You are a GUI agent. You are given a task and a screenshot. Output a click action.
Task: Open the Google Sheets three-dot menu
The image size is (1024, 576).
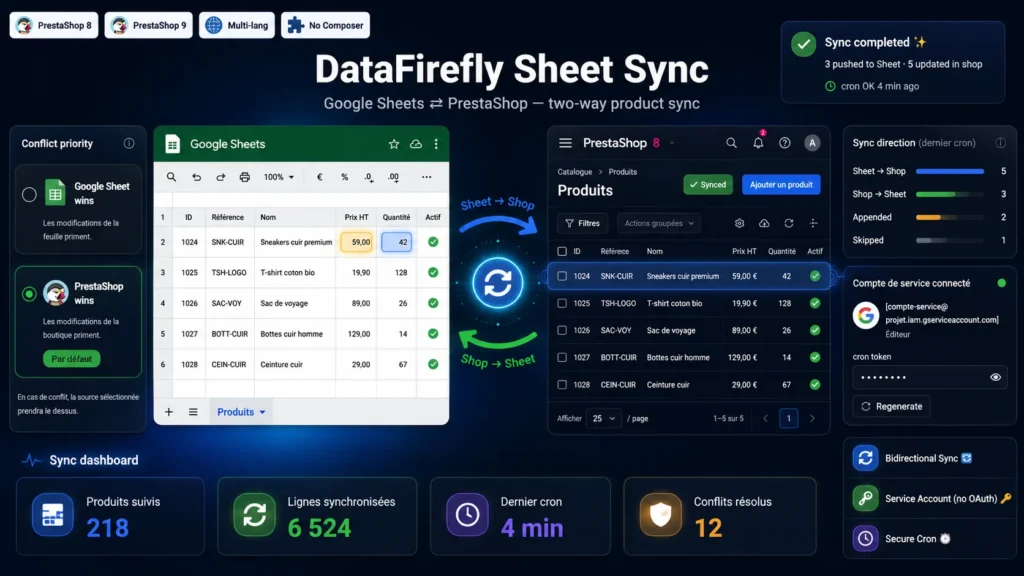(x=436, y=144)
